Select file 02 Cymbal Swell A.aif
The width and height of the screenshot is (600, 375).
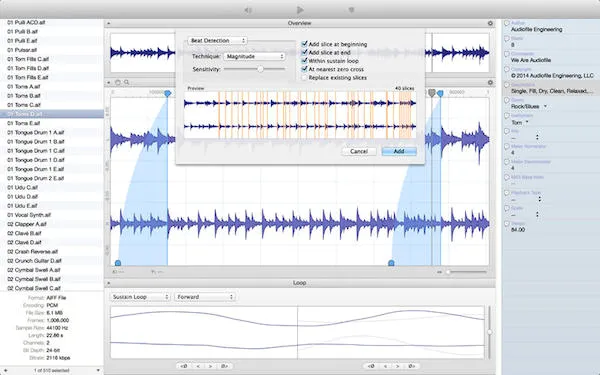[x=52, y=270]
